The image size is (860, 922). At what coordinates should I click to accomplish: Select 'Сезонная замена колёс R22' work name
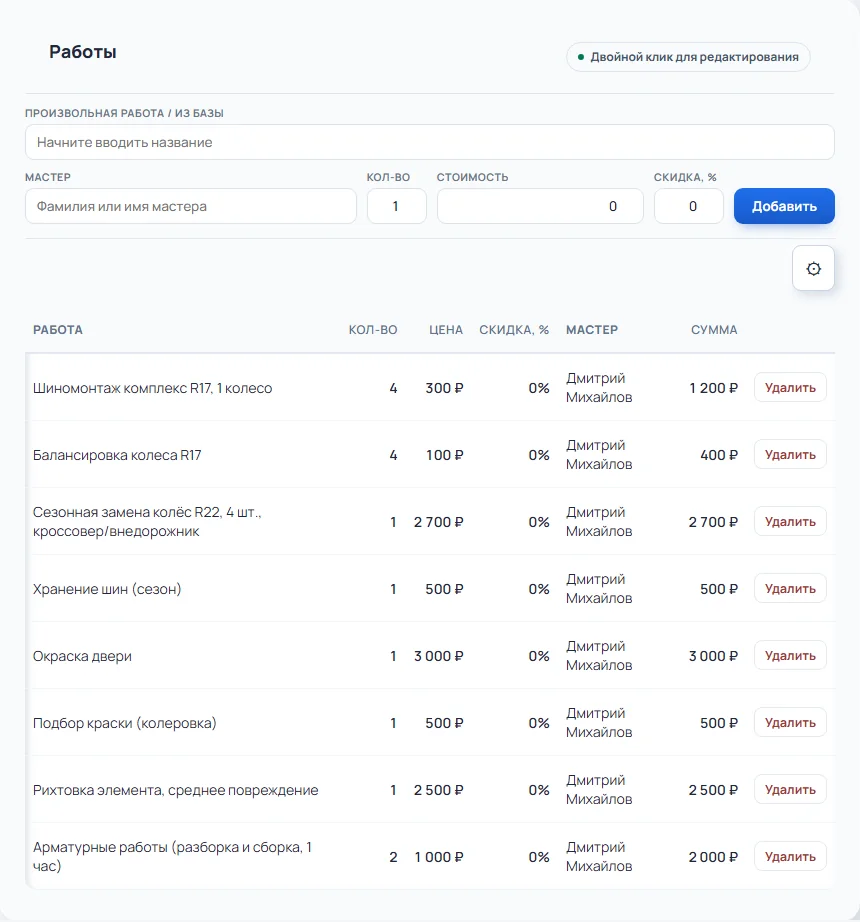point(147,522)
